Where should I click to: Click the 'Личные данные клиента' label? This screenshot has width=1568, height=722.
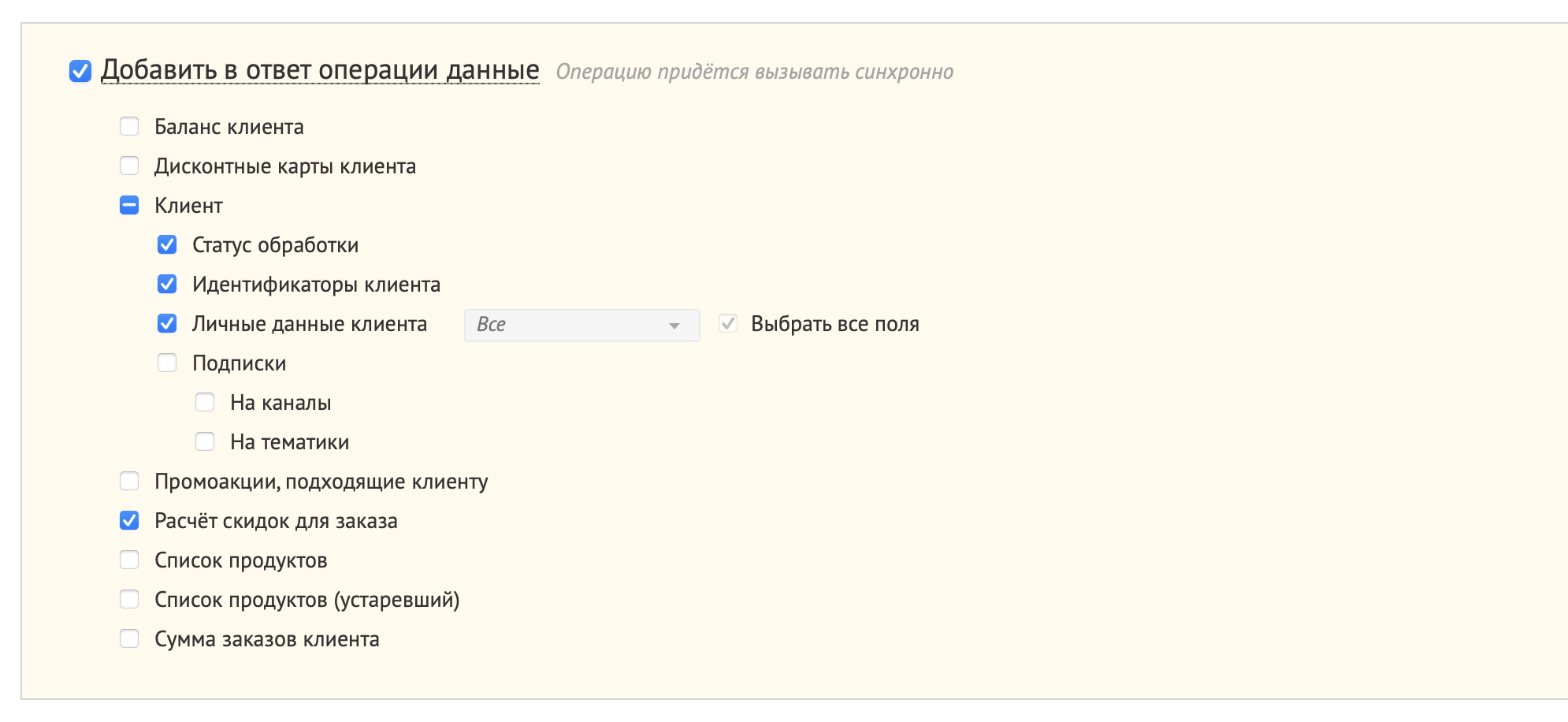pos(310,324)
